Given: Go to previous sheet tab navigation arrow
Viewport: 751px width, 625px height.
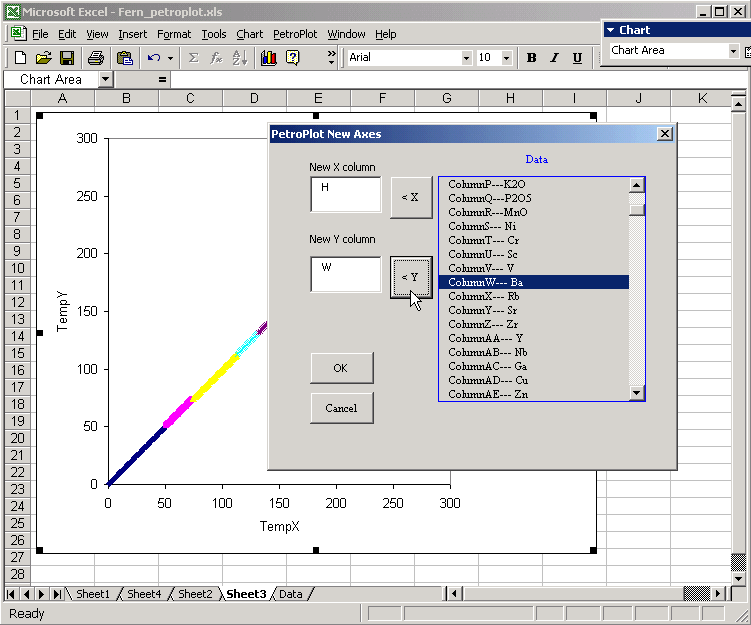Looking at the screenshot, I should coord(26,594).
